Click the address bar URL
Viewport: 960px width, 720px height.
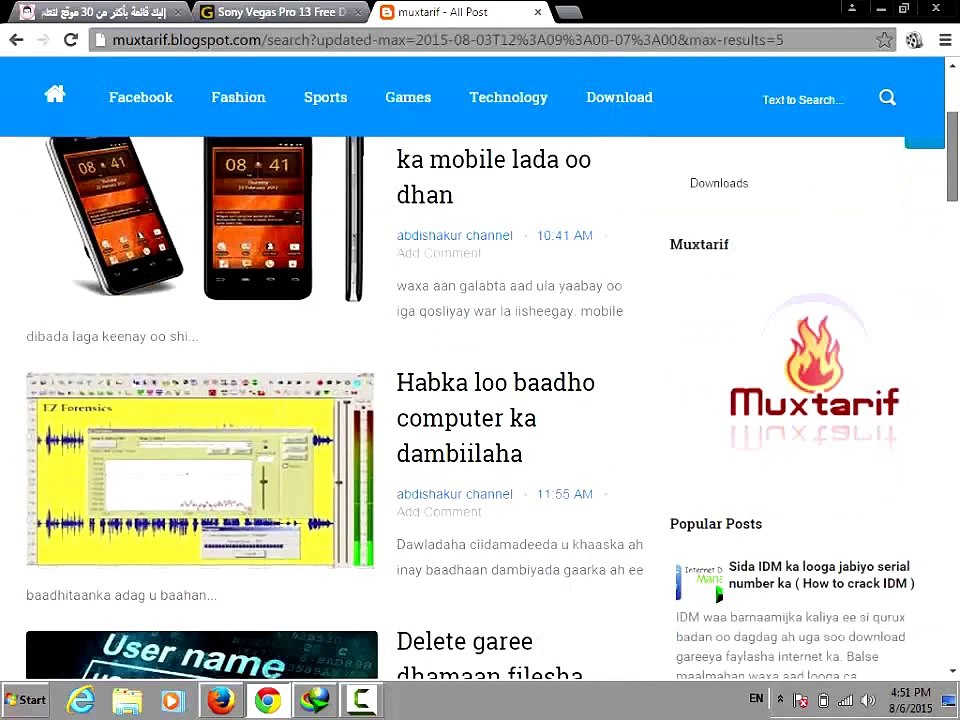[447, 40]
